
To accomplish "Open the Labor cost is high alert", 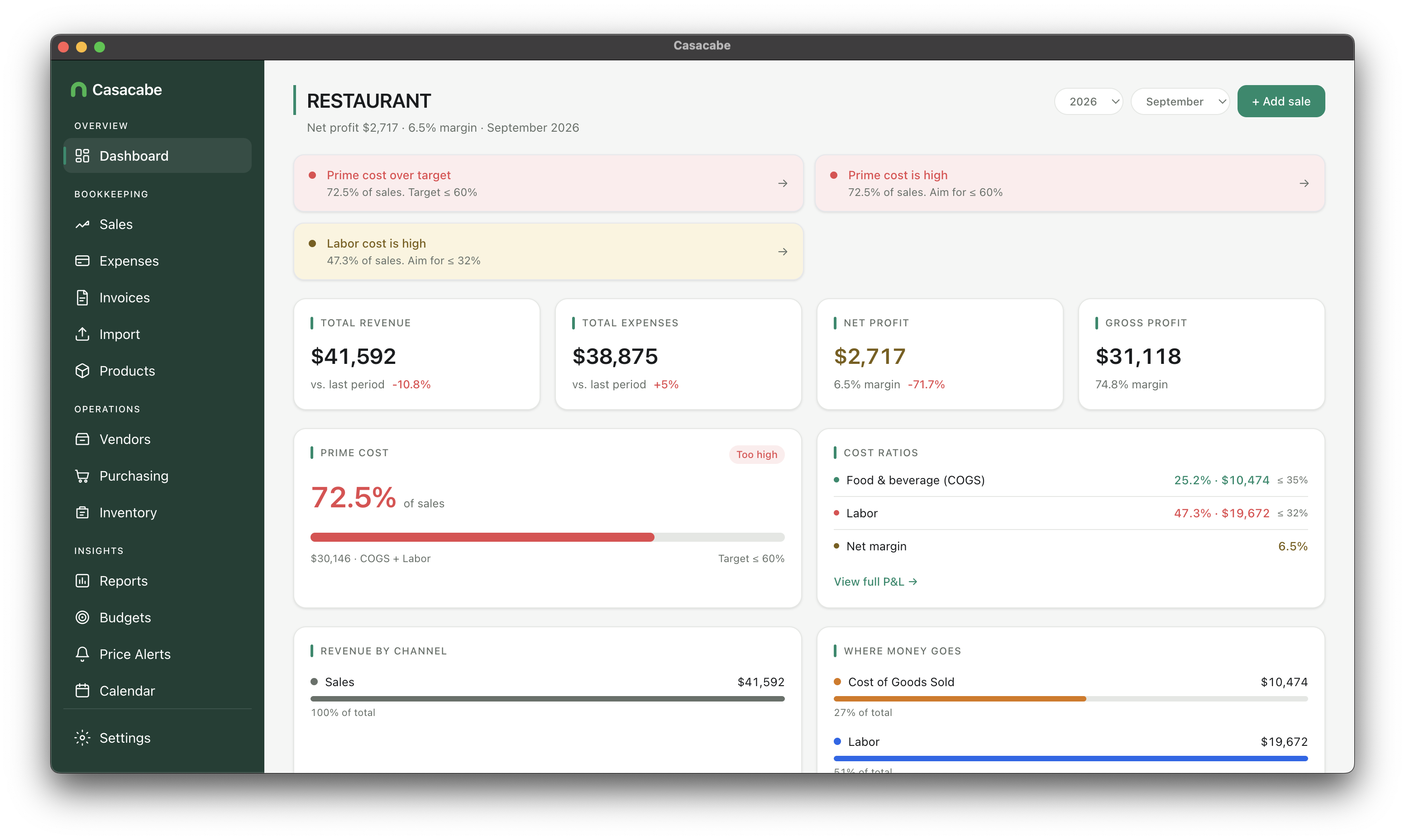I will [549, 252].
